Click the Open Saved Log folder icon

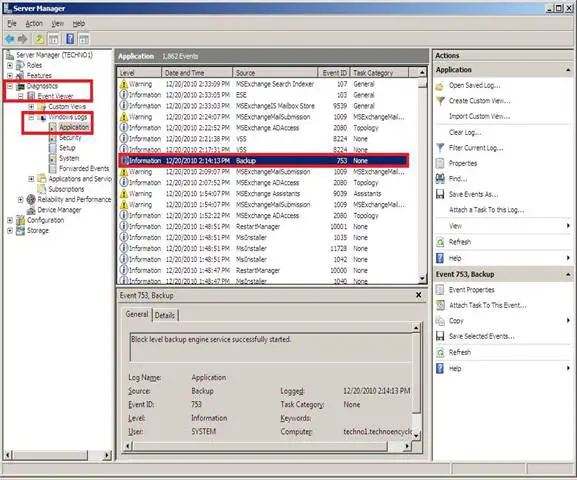coord(440,86)
